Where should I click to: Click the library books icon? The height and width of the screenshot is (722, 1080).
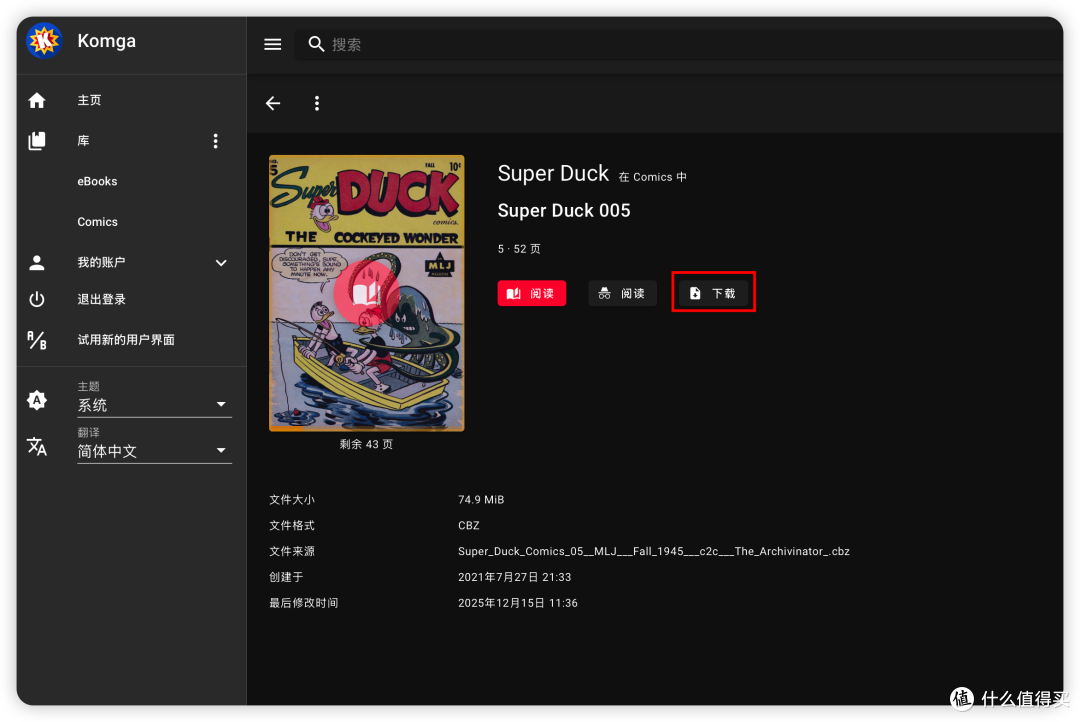click(x=37, y=141)
